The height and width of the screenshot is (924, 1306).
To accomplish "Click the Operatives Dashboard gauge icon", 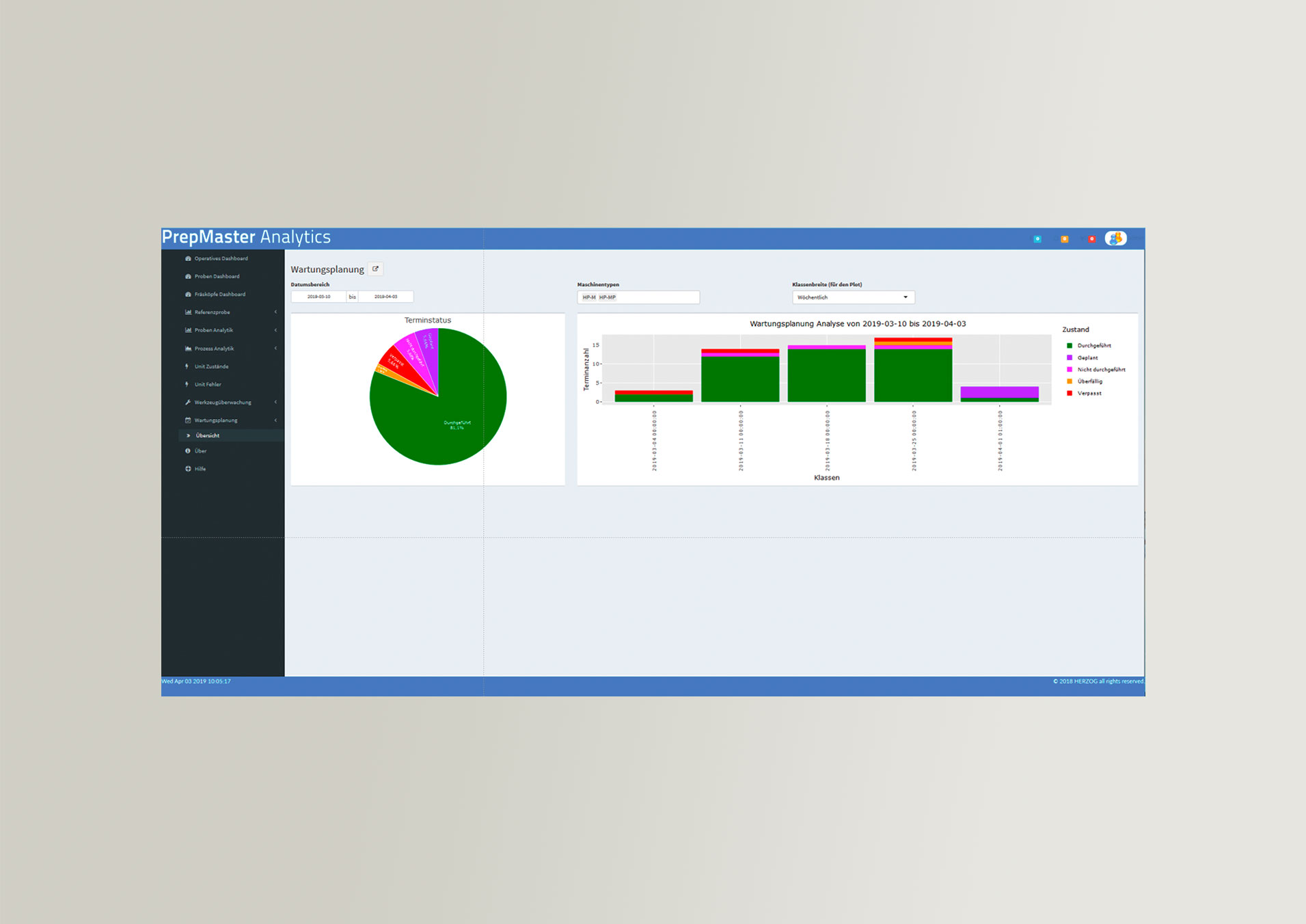I will 188,258.
